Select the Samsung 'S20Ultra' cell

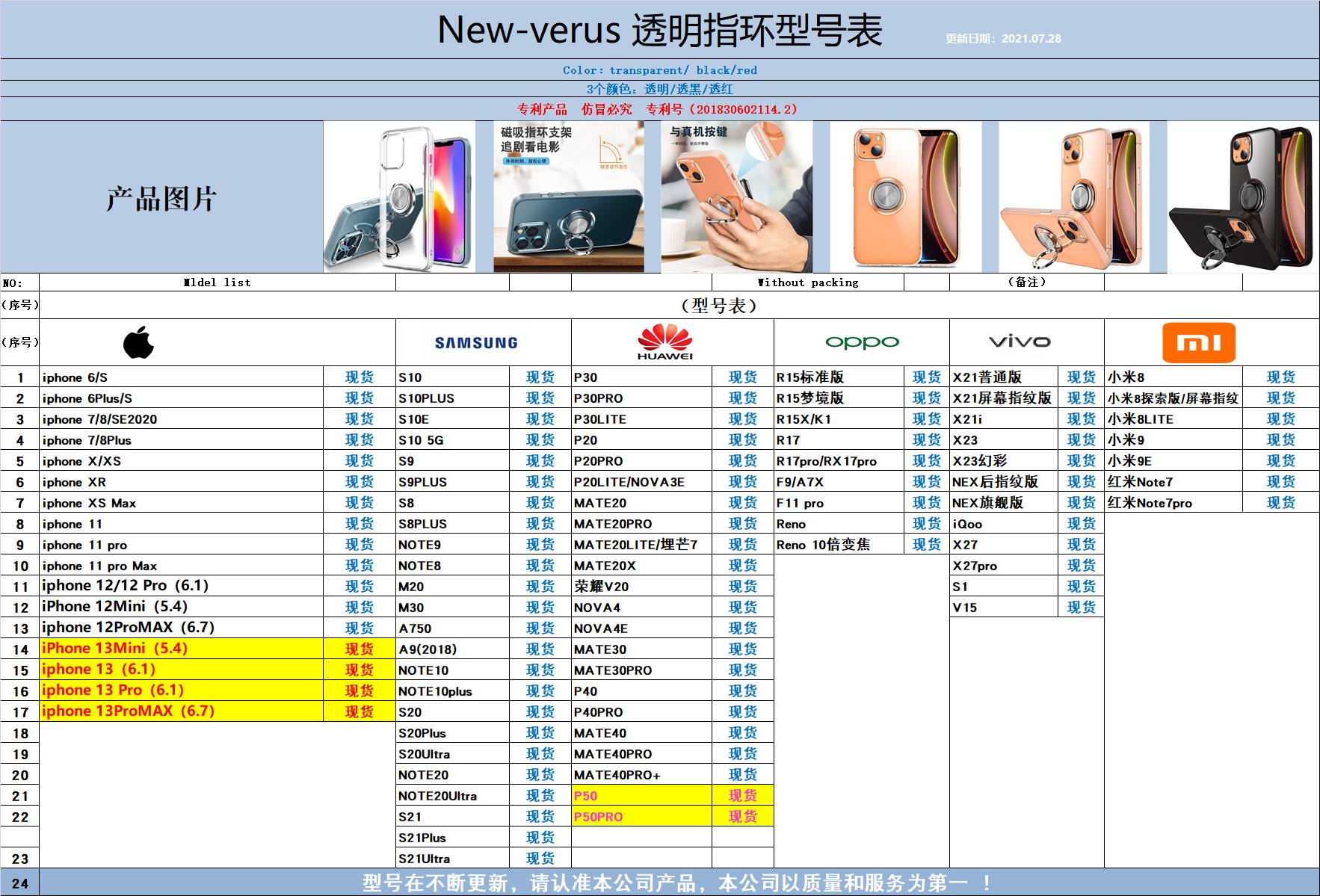pos(452,753)
